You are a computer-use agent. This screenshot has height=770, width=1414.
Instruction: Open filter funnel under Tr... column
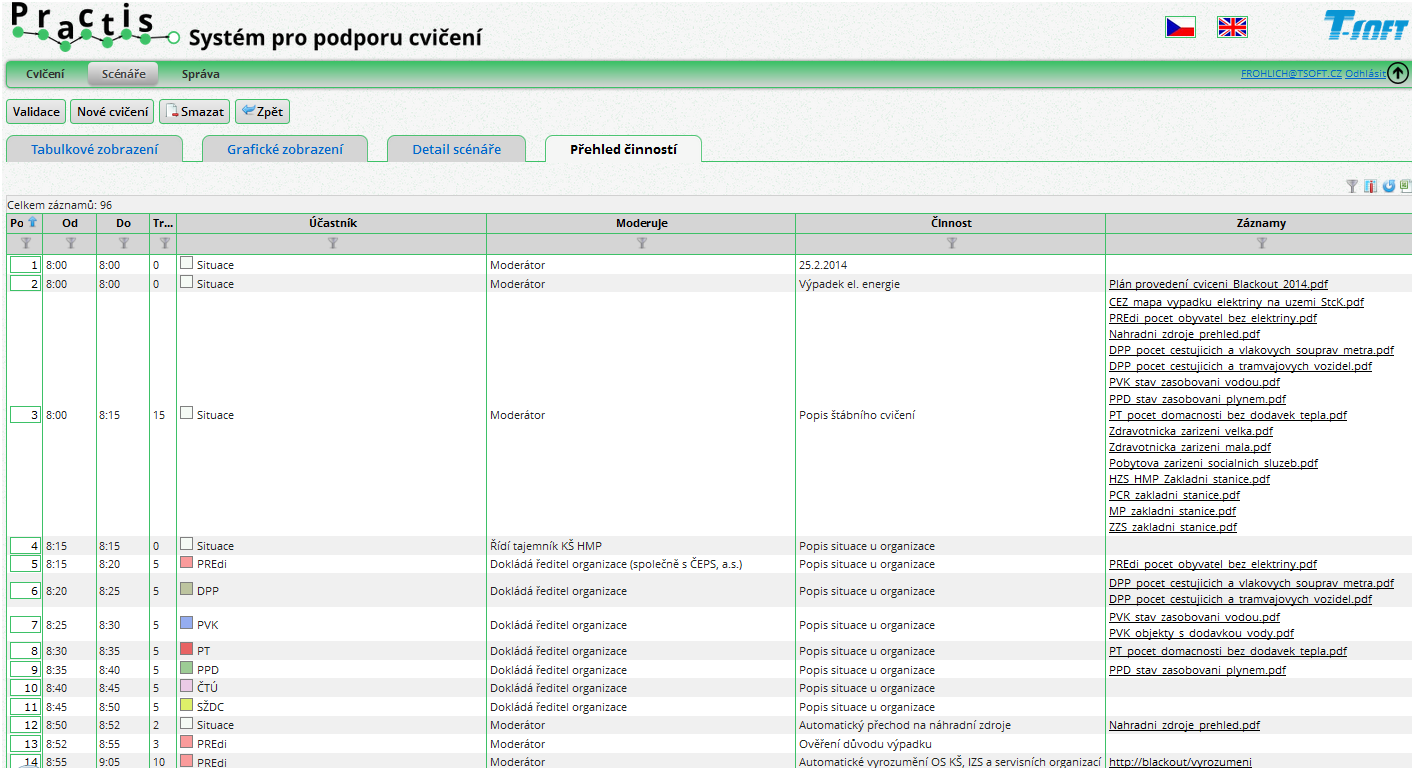pyautogui.click(x=163, y=243)
